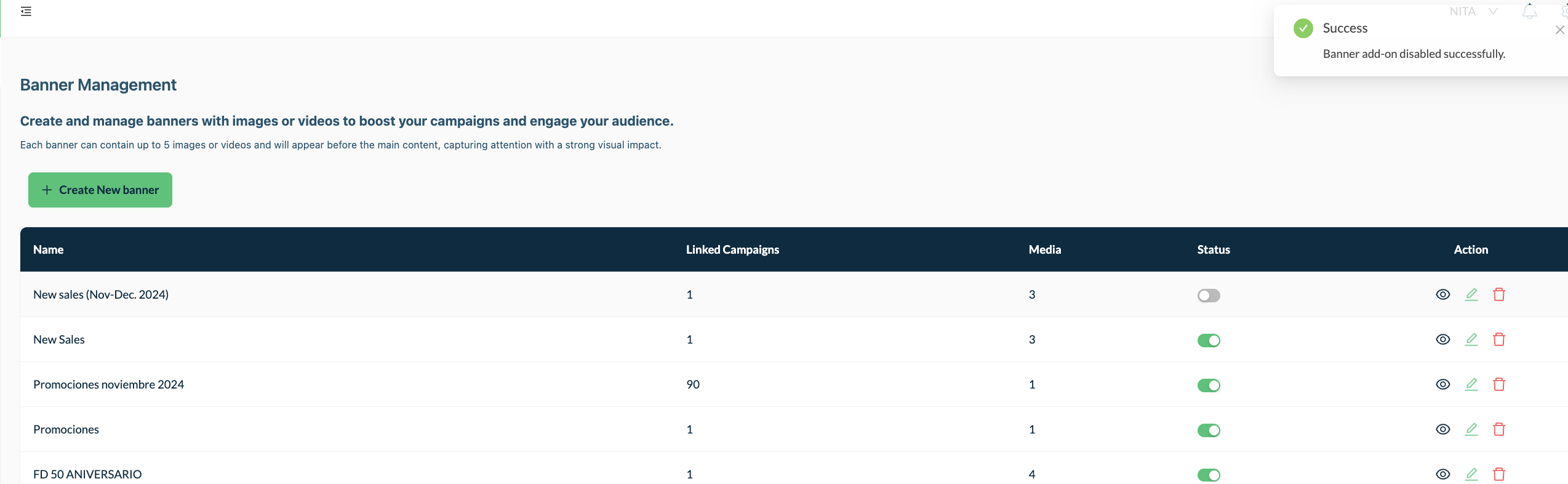Disable the Promociones status toggle

click(x=1209, y=430)
